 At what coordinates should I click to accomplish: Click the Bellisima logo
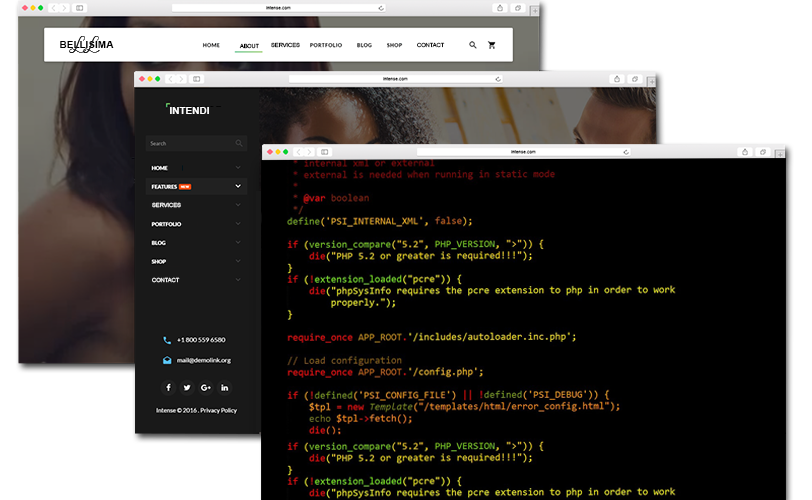(x=86, y=45)
